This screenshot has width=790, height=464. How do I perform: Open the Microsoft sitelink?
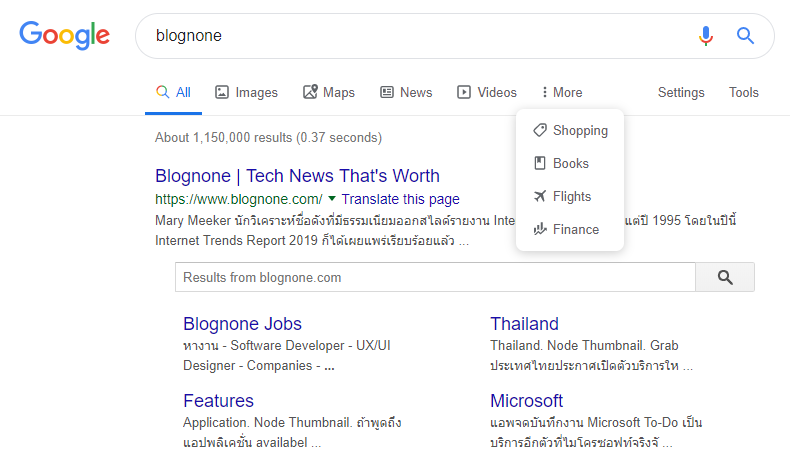coord(526,401)
